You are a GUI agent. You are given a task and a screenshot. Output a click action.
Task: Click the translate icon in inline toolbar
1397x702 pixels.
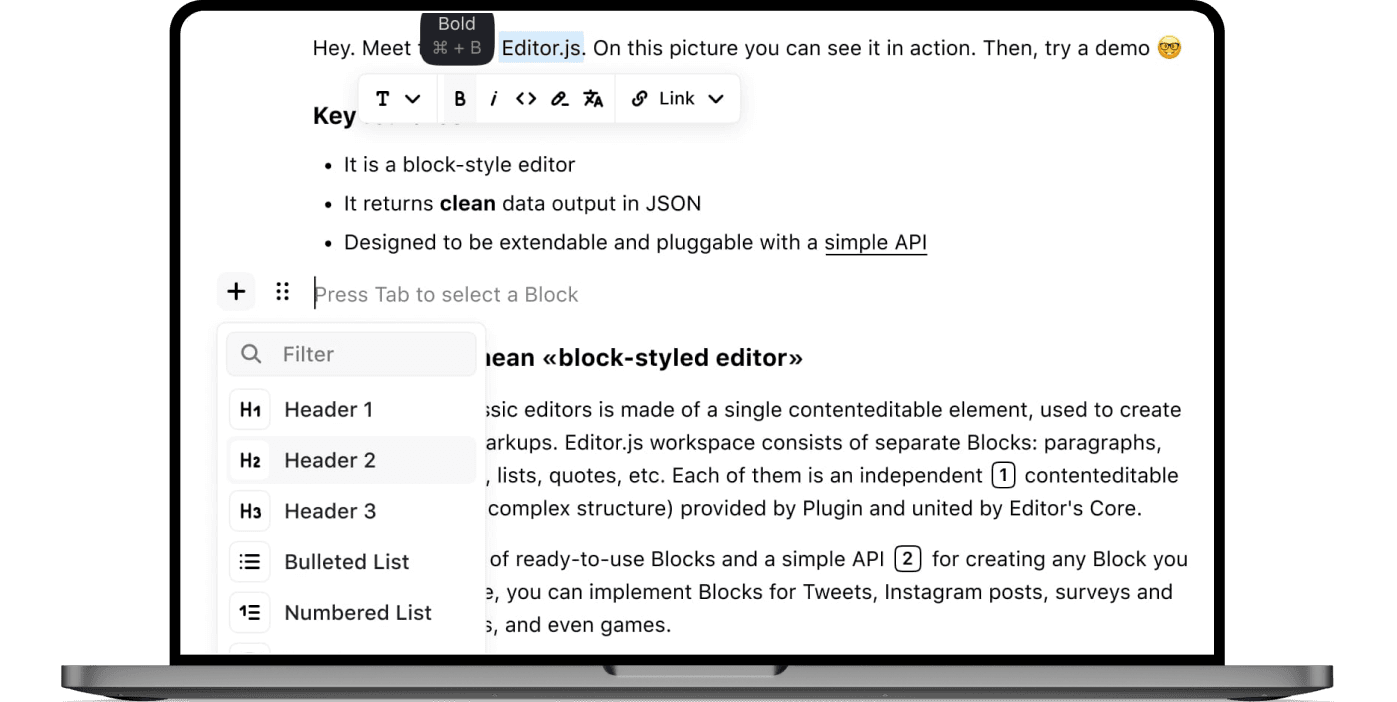tap(593, 99)
